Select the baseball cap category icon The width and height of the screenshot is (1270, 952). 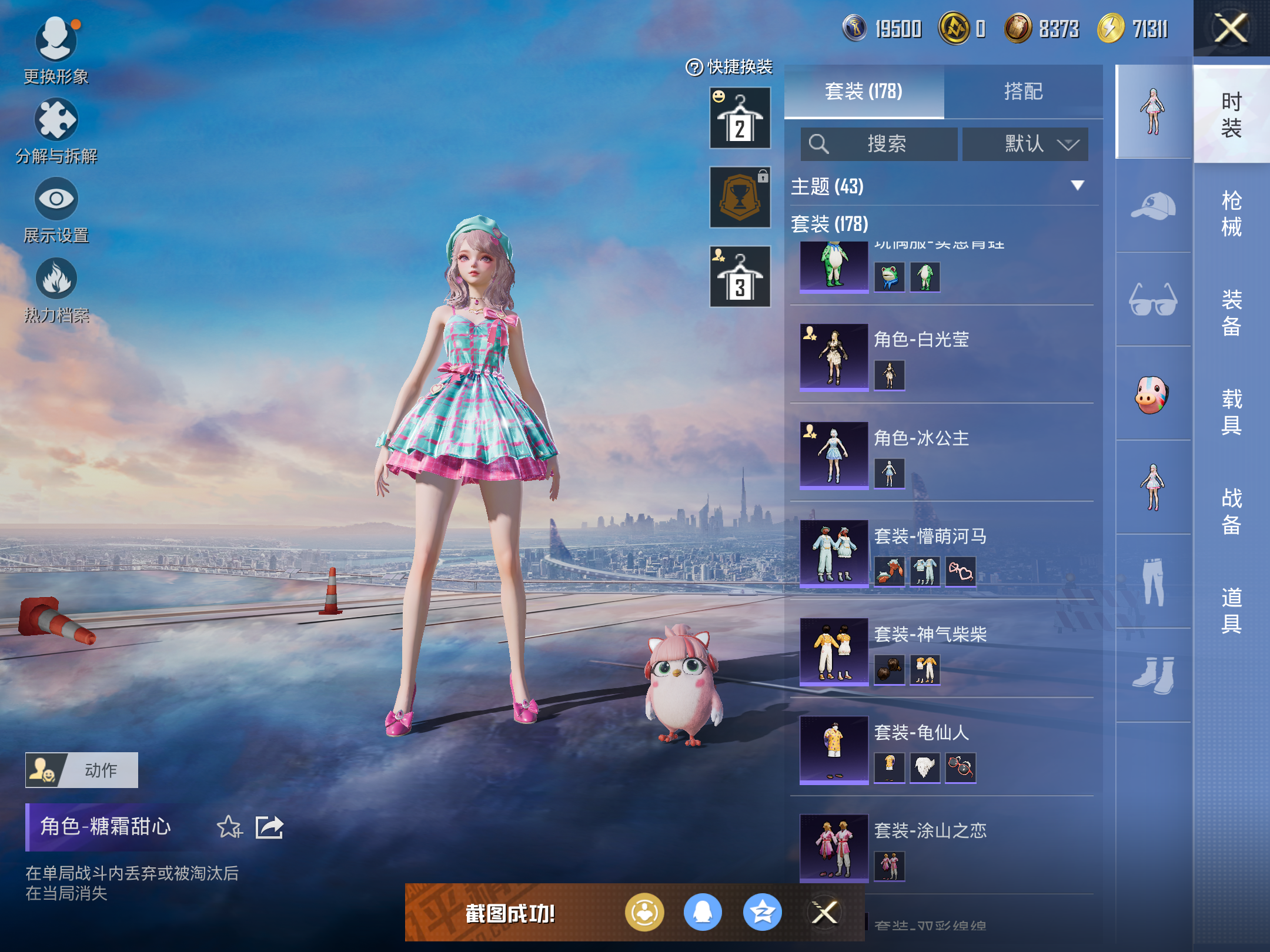coord(1152,206)
